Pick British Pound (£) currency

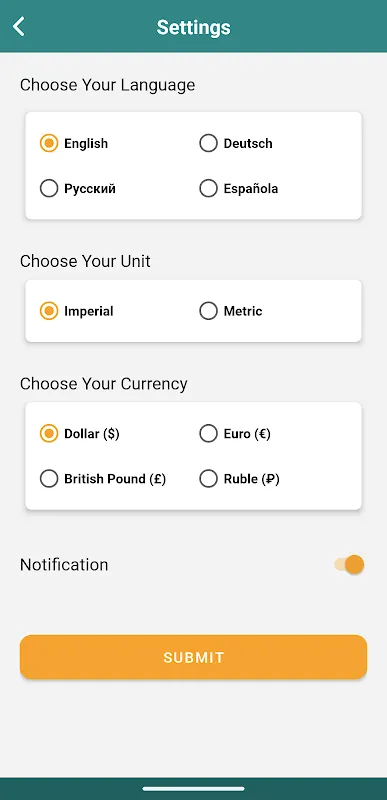49,479
